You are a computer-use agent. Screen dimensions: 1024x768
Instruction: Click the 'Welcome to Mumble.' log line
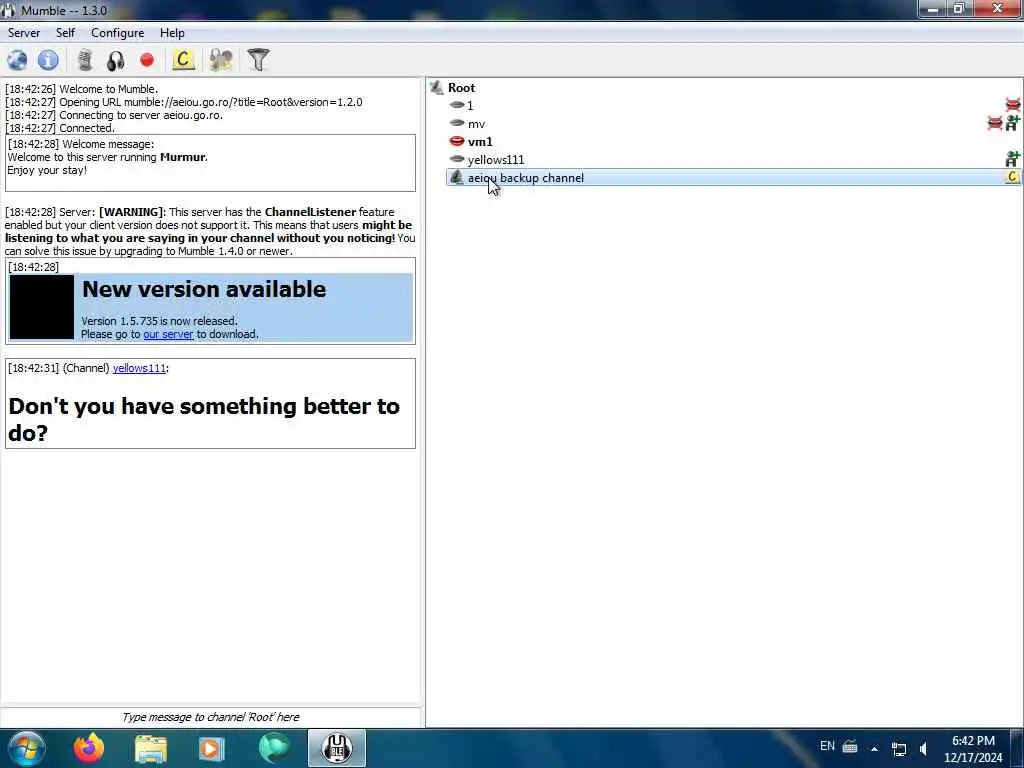[x=82, y=89]
